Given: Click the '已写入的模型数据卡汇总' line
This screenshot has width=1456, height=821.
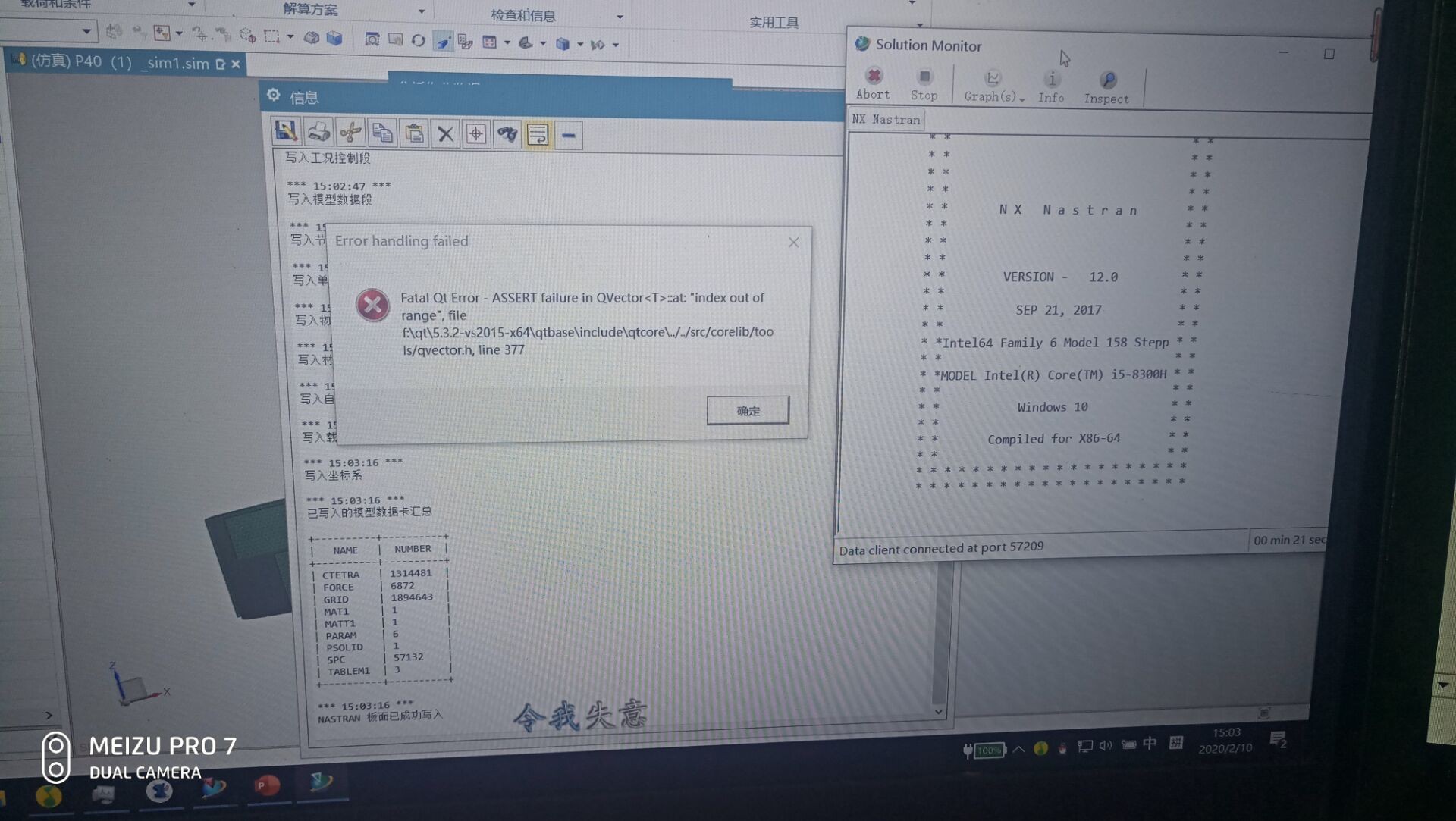Looking at the screenshot, I should (369, 512).
